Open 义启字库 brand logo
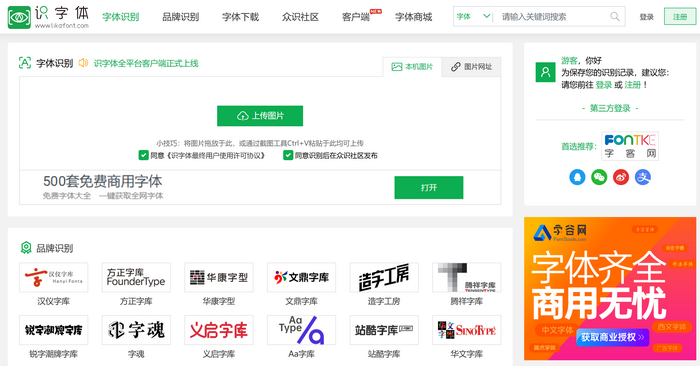This screenshot has width=700, height=366. 219,330
